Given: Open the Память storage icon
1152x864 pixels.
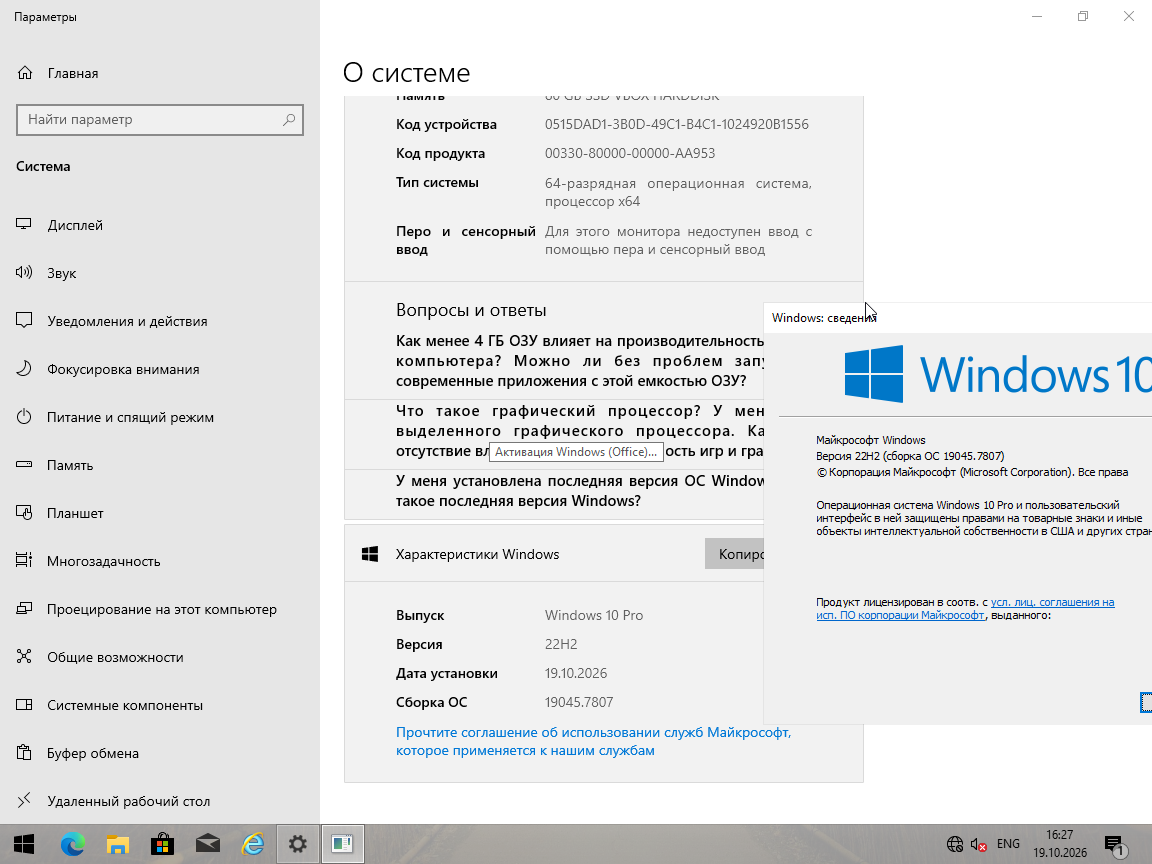Looking at the screenshot, I should [24, 465].
